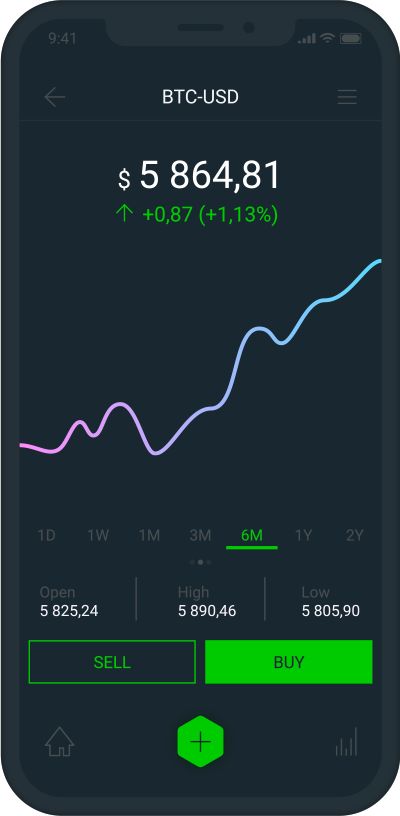400x816 pixels.
Task: Show the 2Y chart range
Action: tap(354, 536)
